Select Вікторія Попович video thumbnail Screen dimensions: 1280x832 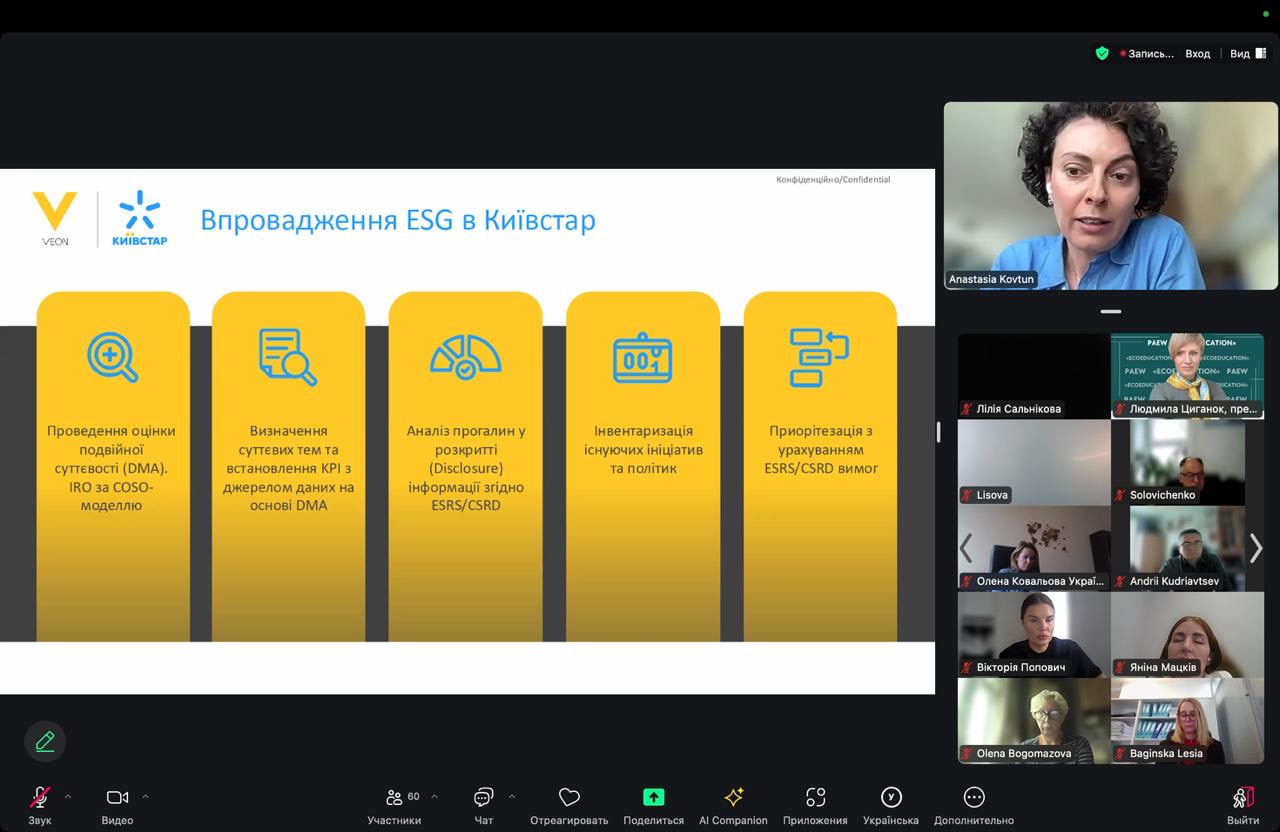tap(1034, 634)
